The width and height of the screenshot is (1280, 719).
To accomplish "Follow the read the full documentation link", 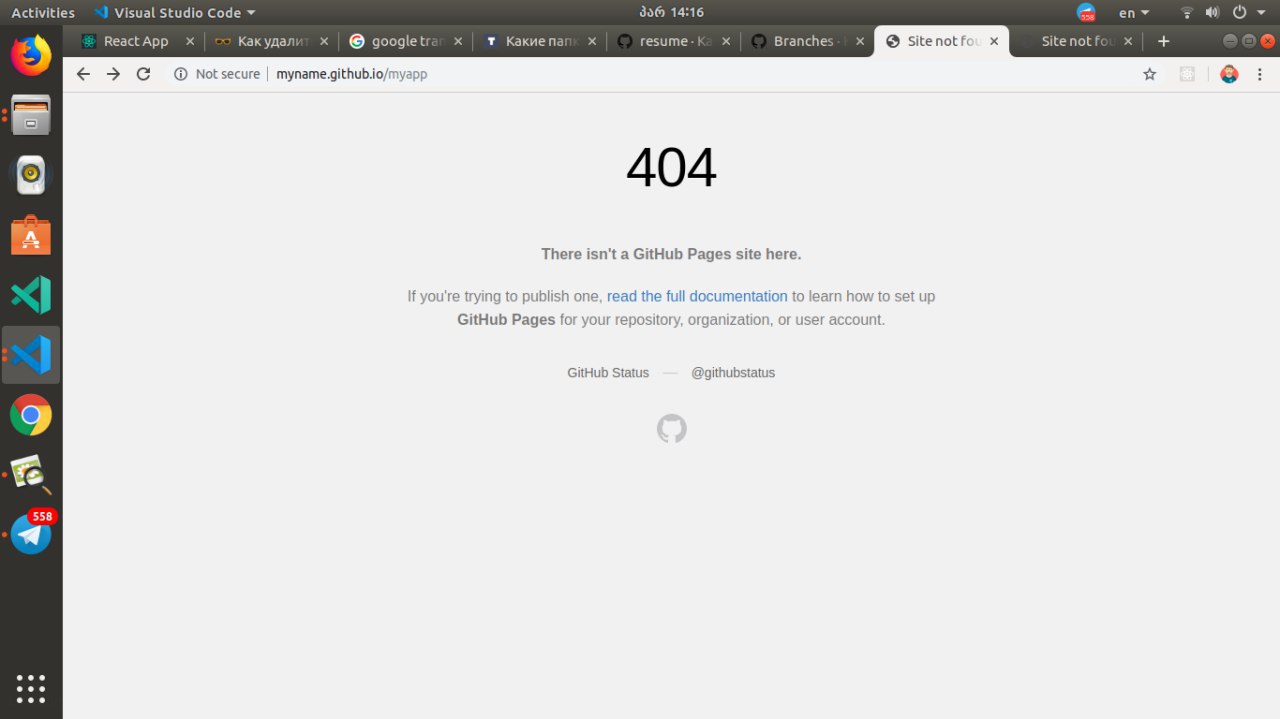I will pyautogui.click(x=697, y=296).
